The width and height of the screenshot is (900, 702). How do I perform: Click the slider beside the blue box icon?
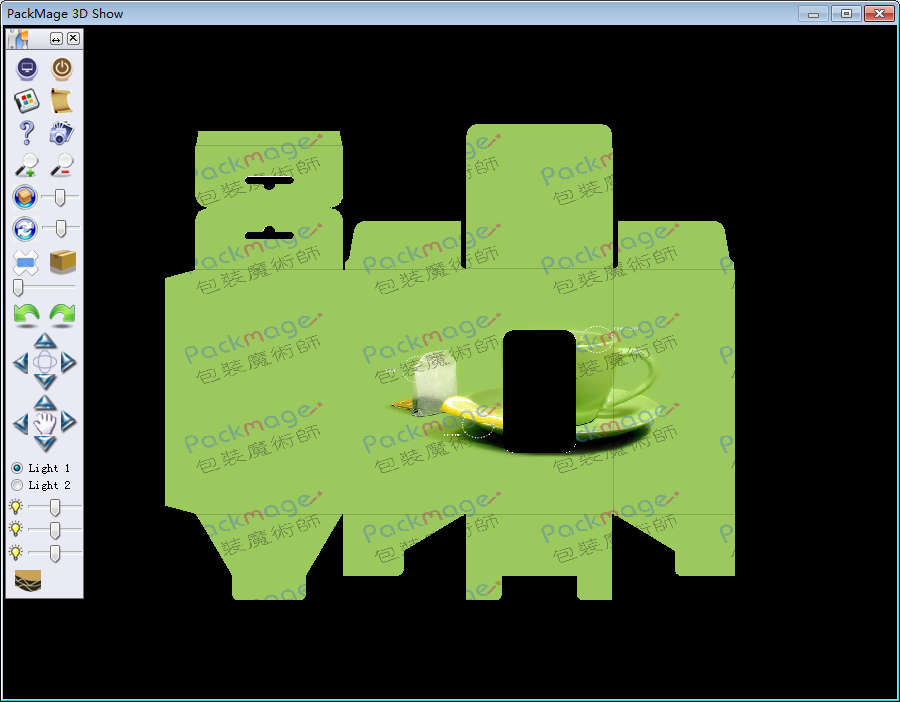click(x=60, y=197)
